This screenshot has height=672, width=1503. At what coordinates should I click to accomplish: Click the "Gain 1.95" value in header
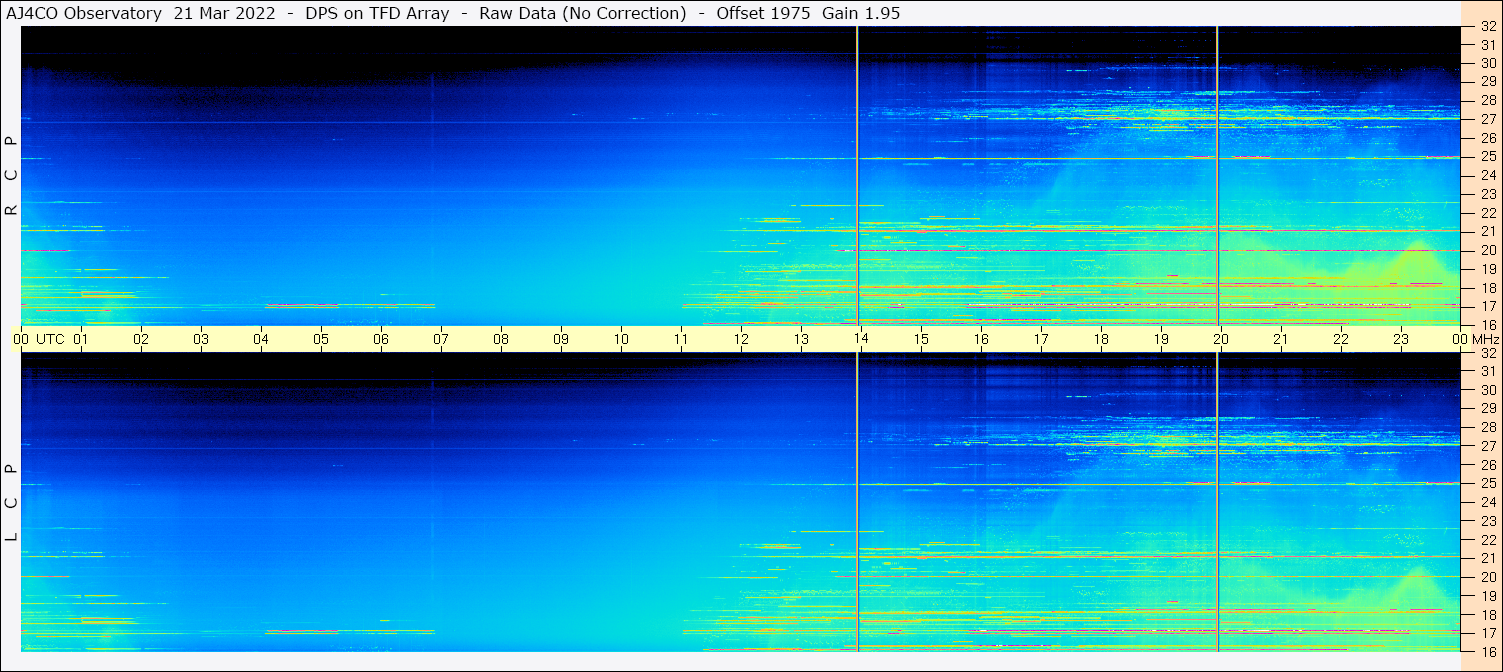pos(862,14)
